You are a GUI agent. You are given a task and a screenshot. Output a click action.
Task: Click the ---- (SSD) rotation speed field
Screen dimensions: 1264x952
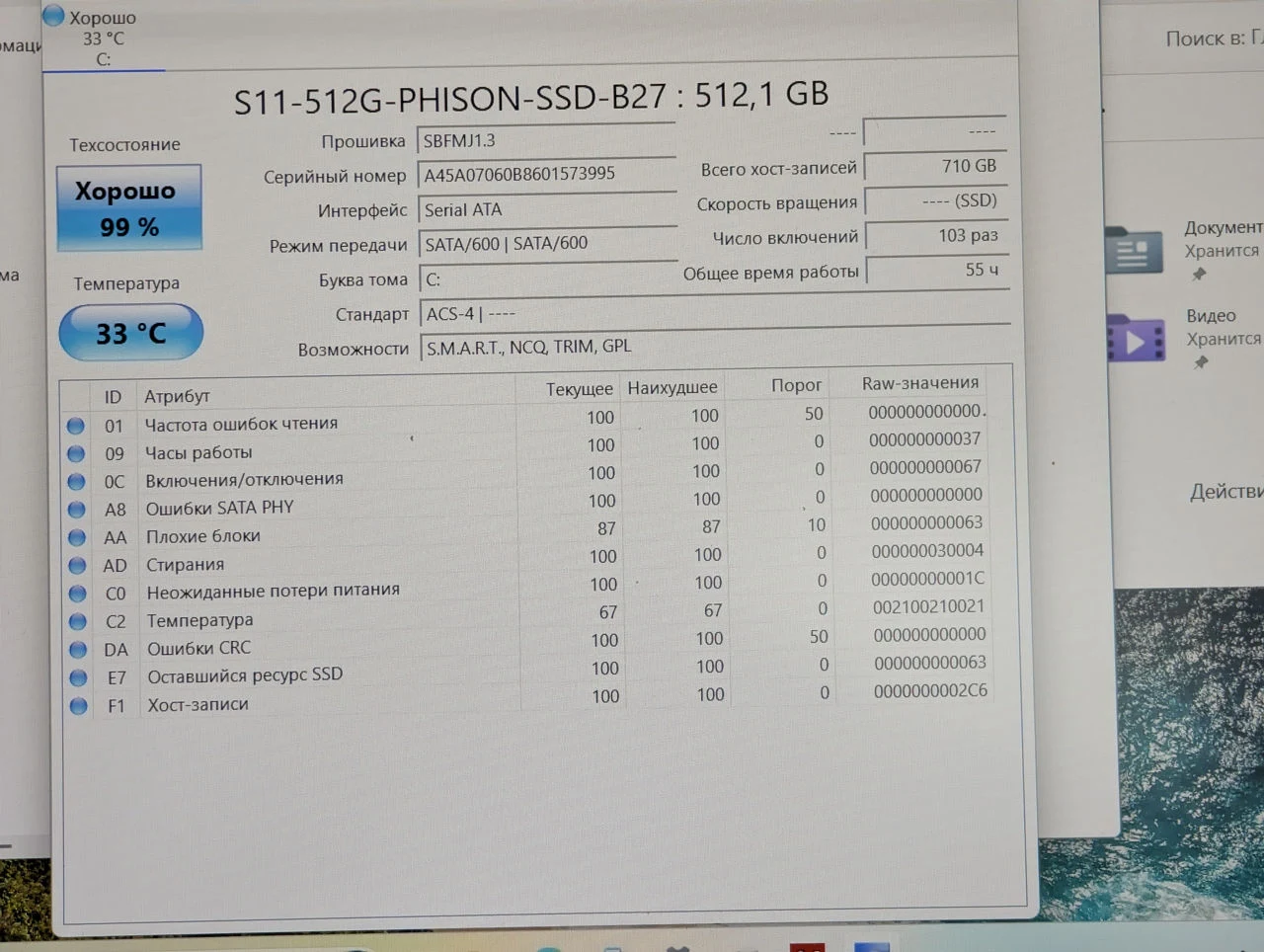click(935, 201)
